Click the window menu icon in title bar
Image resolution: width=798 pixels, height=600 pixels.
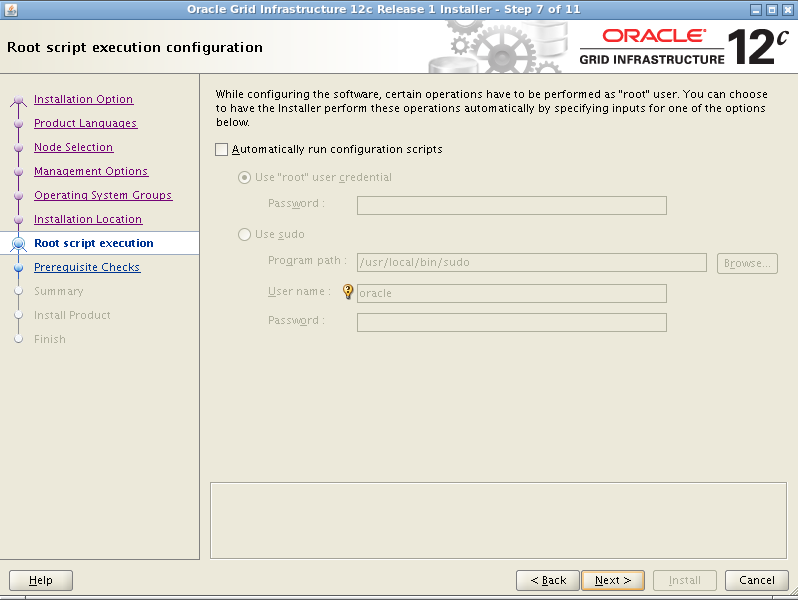click(9, 9)
